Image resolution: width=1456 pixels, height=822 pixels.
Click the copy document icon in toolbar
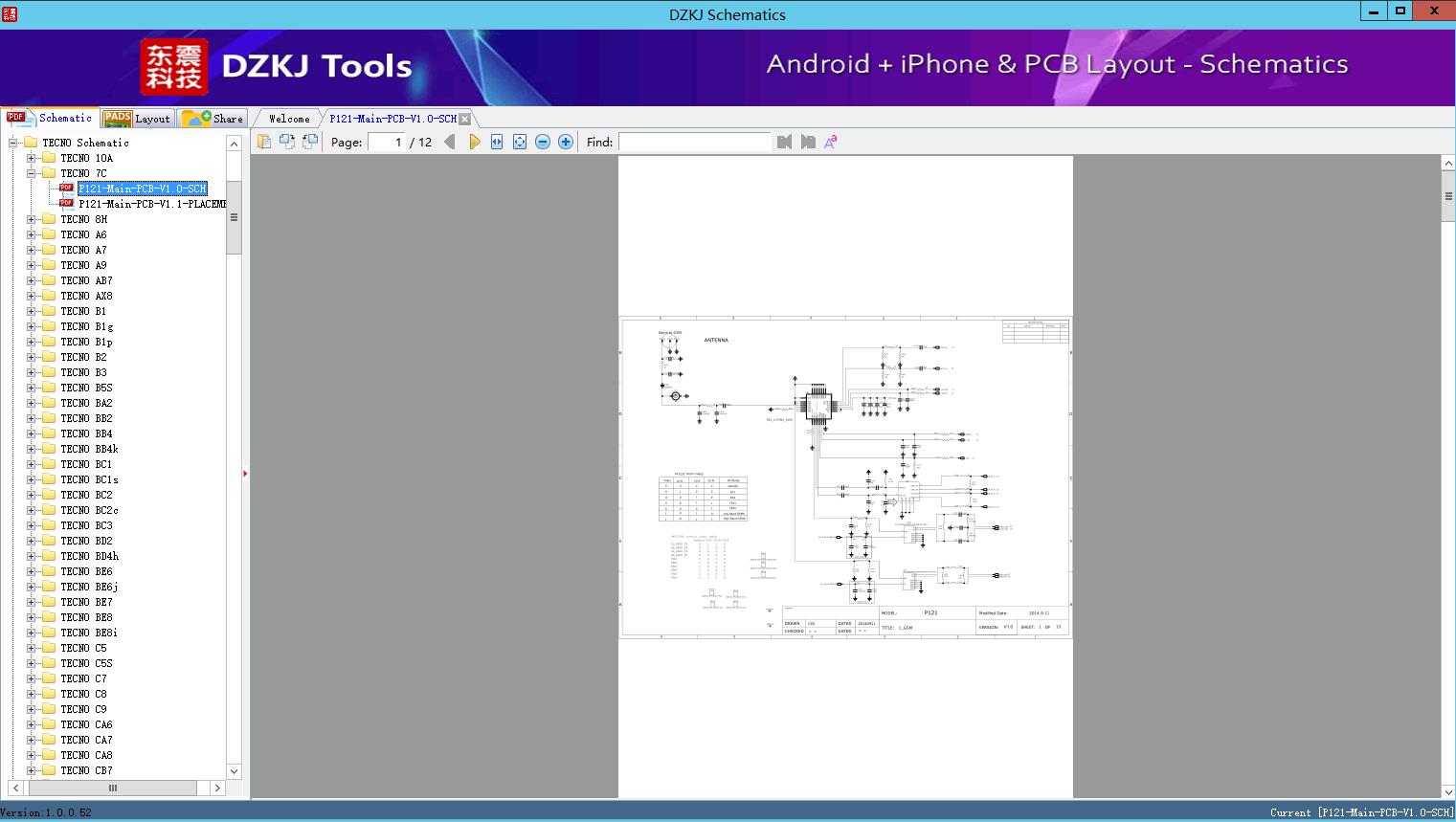point(264,142)
